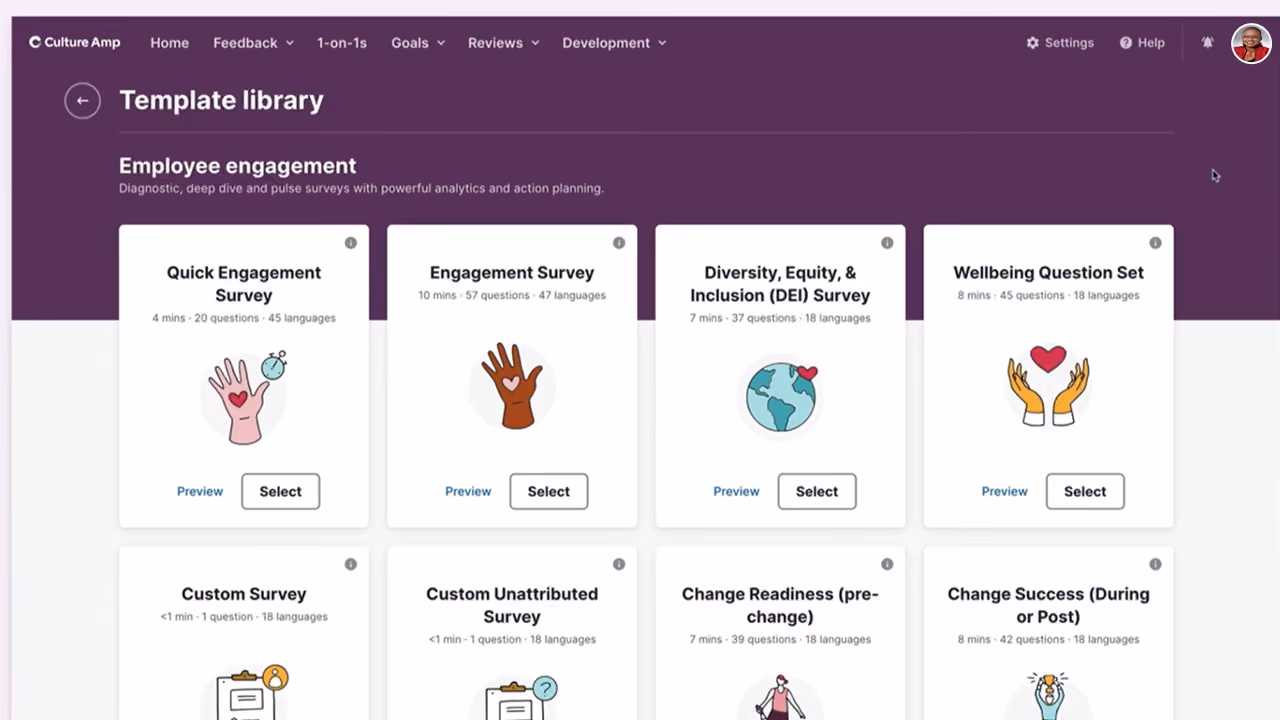Expand the Development dropdown menu
This screenshot has height=720, width=1280.
pos(614,43)
